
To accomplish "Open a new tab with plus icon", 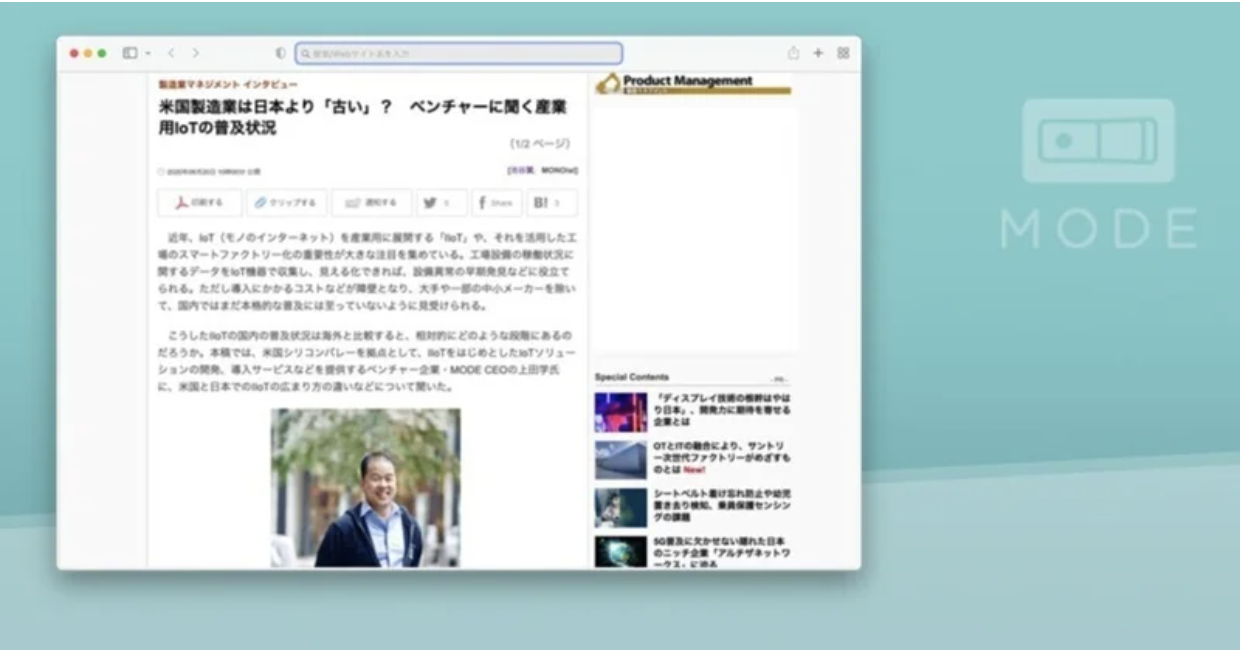I will point(818,53).
